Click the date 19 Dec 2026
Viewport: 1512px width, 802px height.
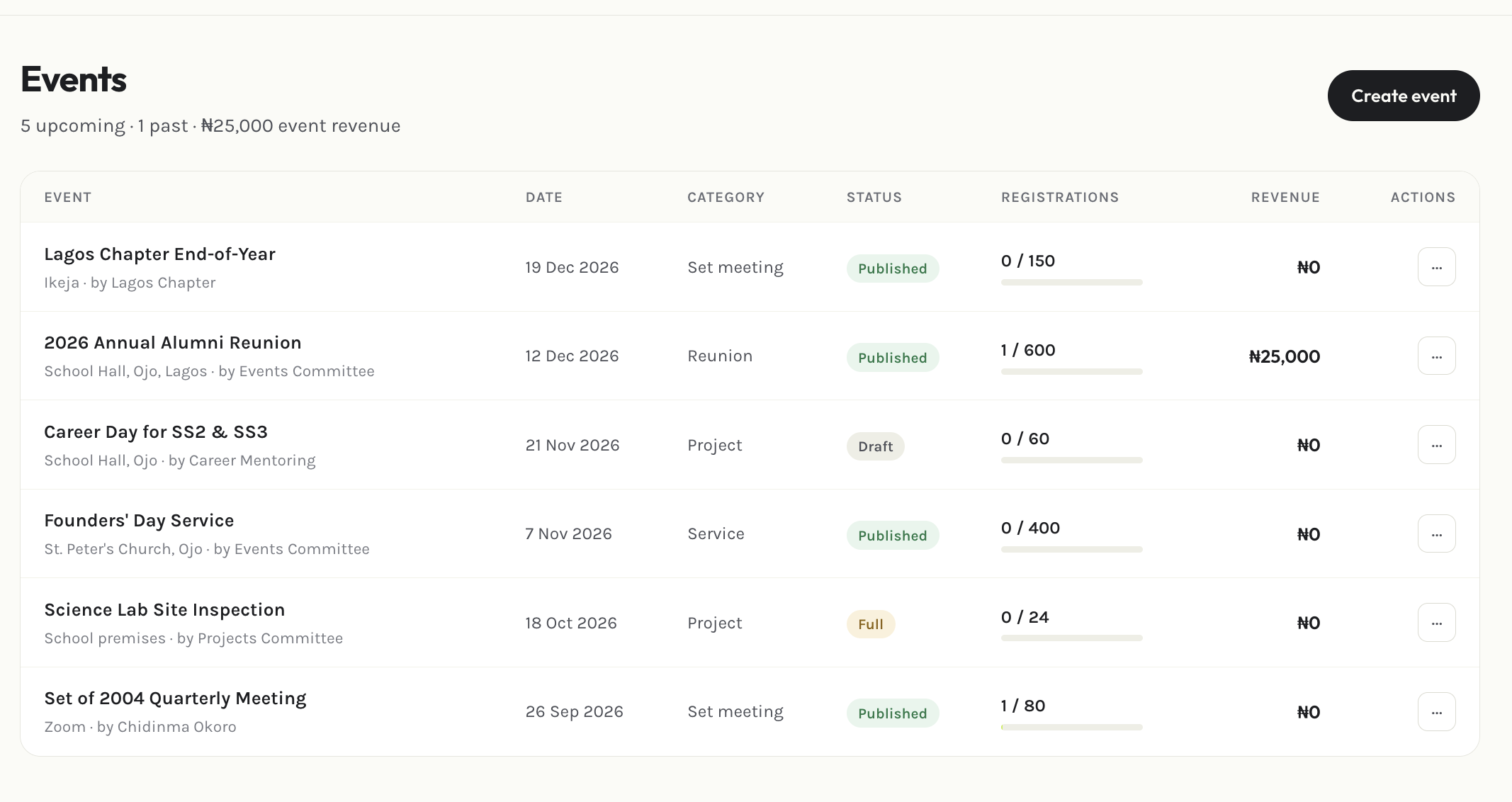[572, 268]
